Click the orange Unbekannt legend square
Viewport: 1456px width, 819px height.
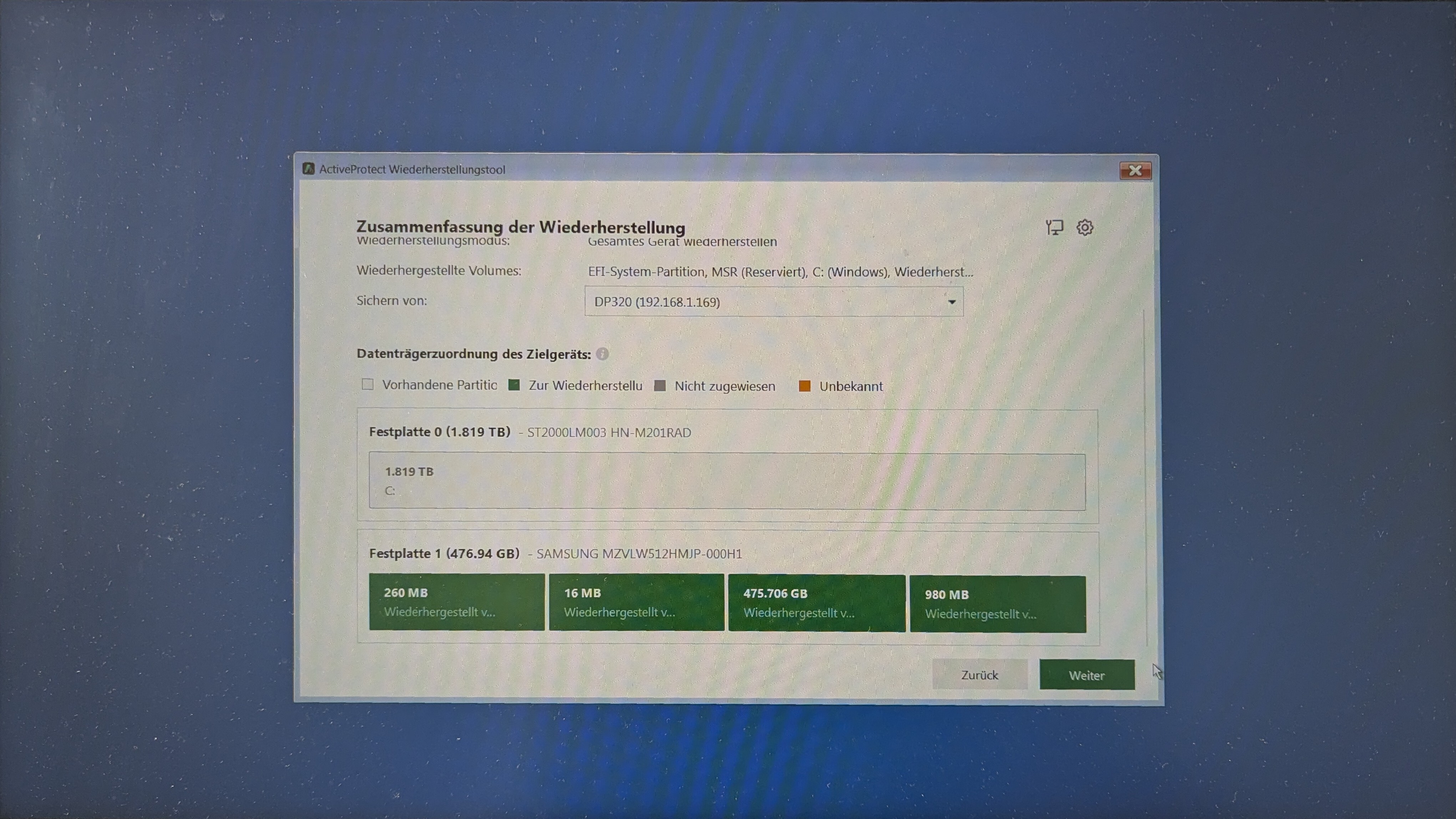coord(804,386)
